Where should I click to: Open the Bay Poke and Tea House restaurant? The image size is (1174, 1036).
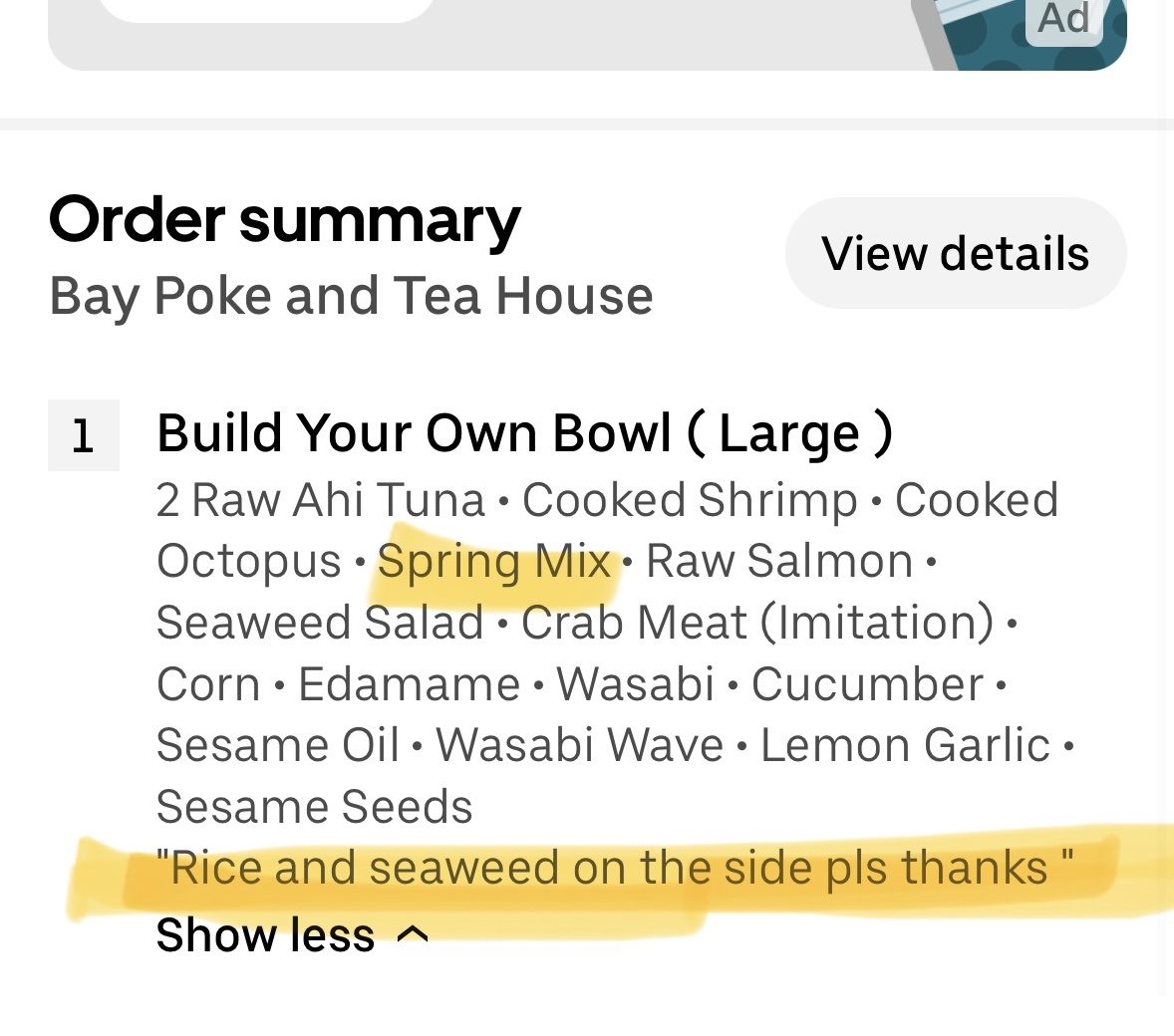click(351, 296)
